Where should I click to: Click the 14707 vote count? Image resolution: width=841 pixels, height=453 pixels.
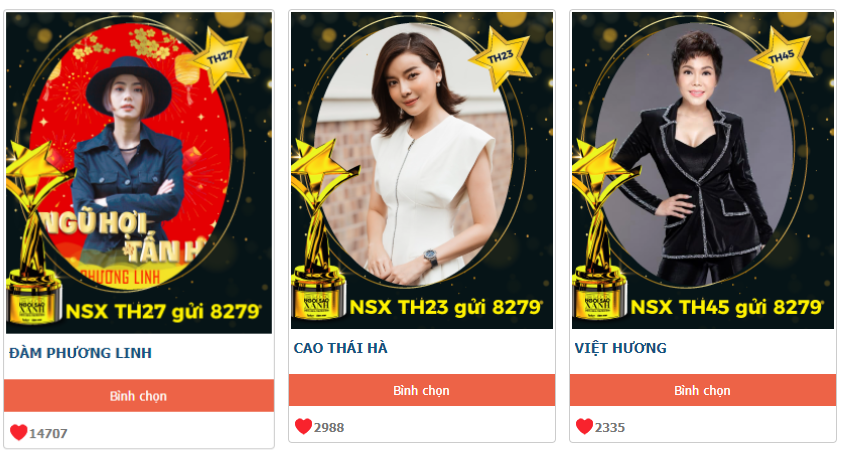(48, 433)
